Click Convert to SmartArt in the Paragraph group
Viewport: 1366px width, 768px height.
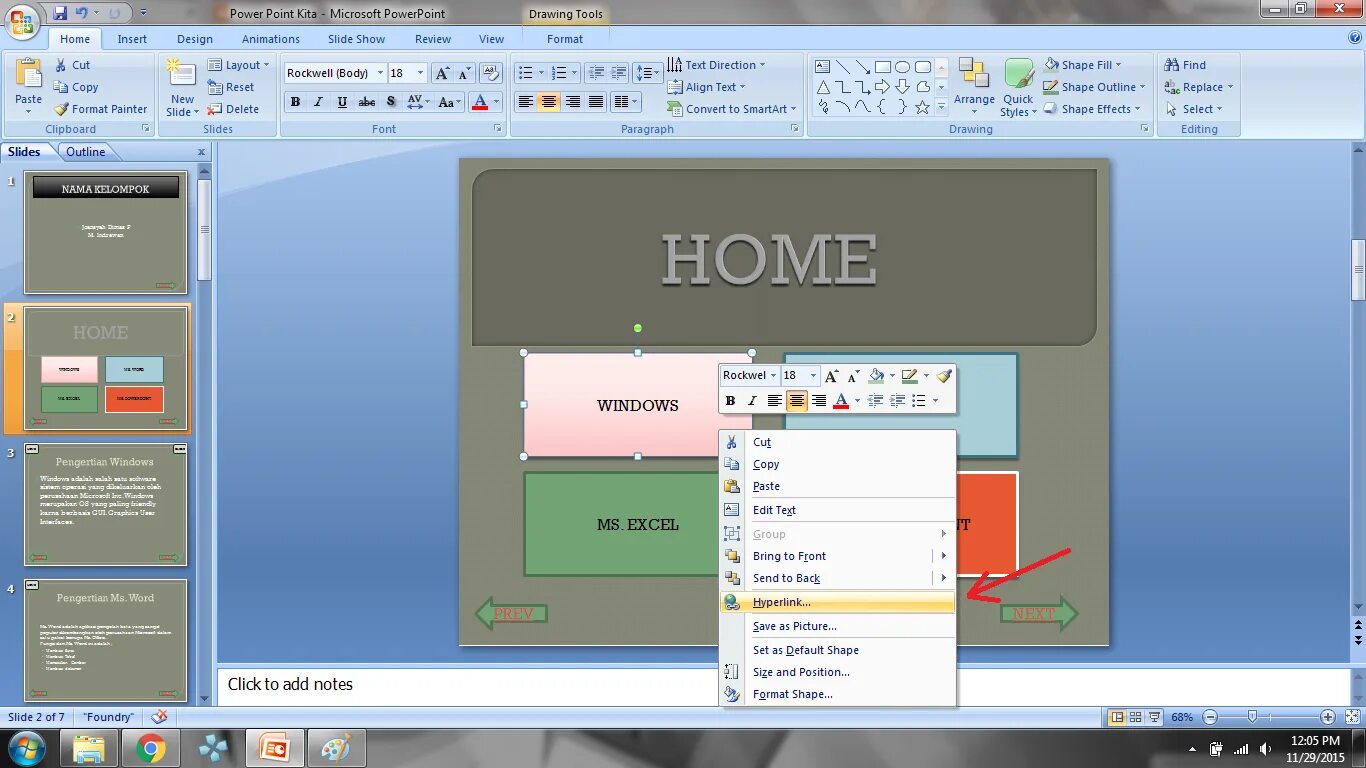click(x=731, y=109)
